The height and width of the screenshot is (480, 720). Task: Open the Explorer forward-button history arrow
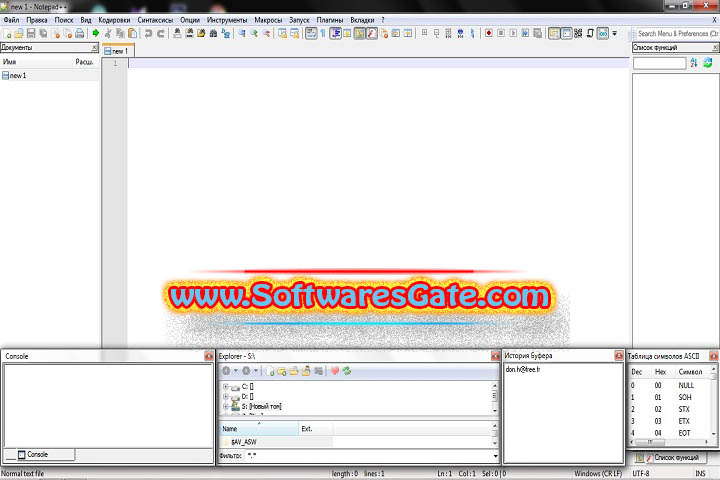pyautogui.click(x=256, y=371)
